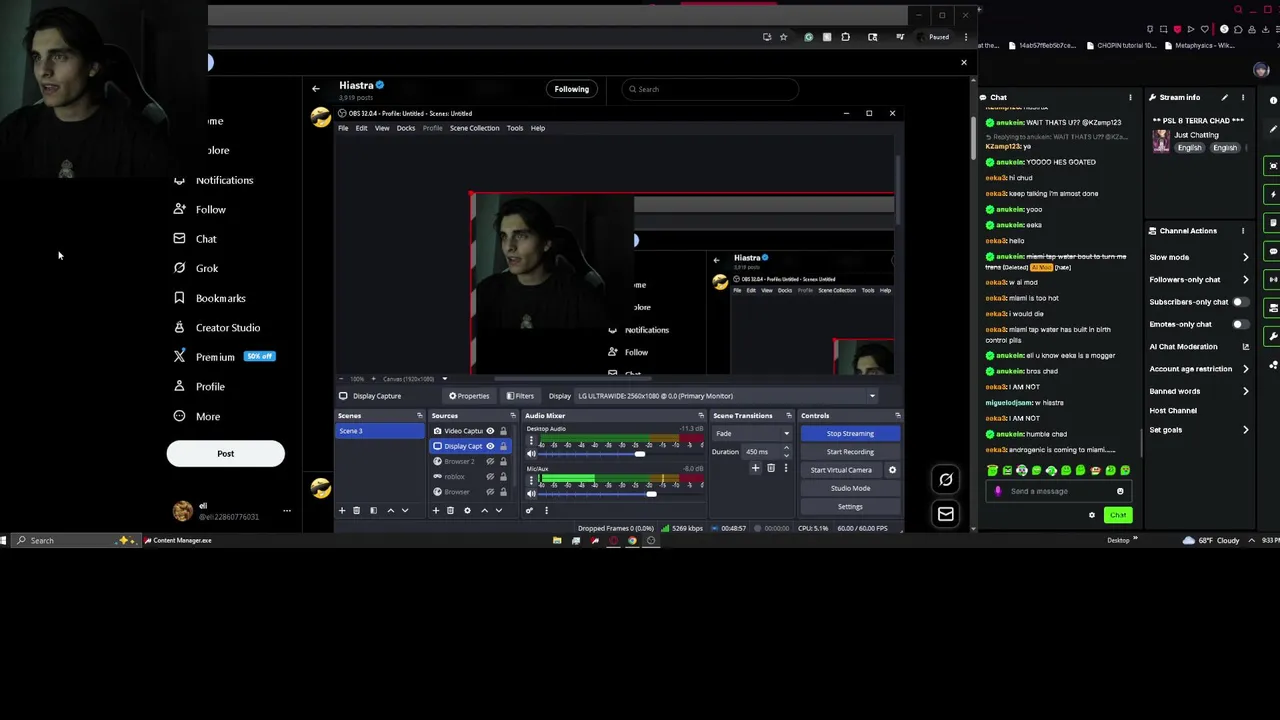Open floating messages envelope icon on X
The image size is (1280, 720).
[945, 514]
